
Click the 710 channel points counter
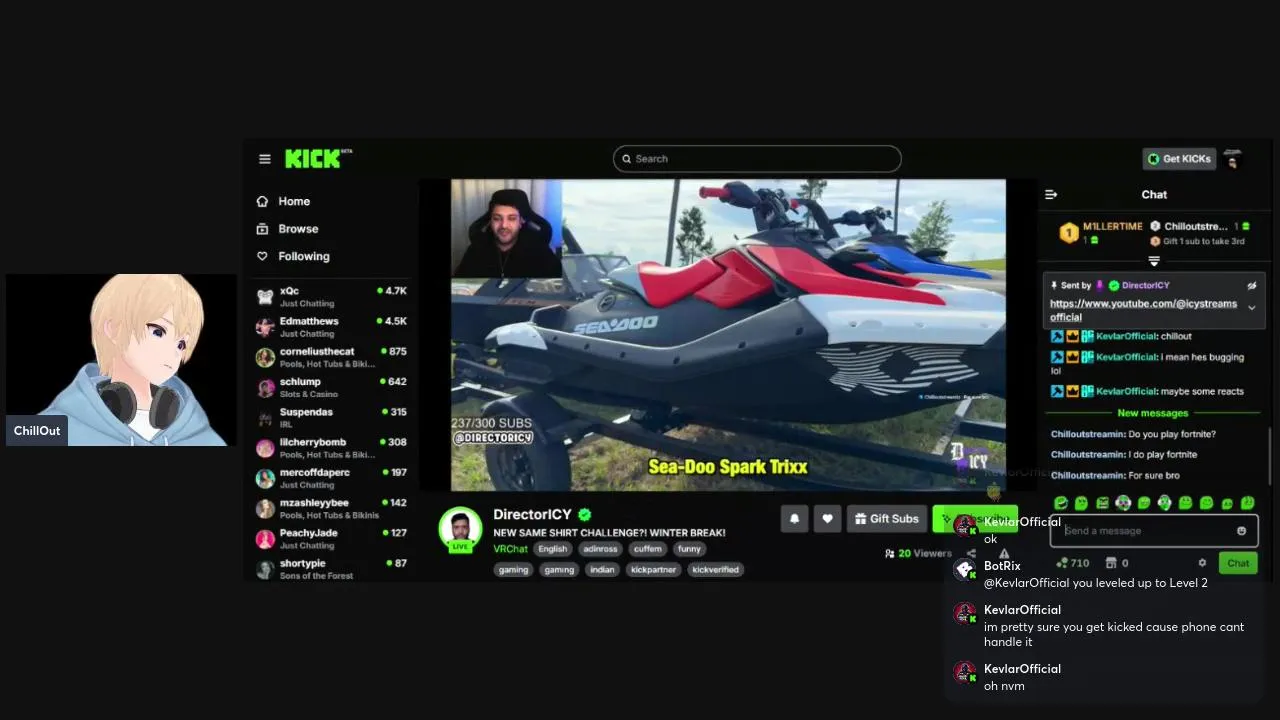click(x=1072, y=563)
